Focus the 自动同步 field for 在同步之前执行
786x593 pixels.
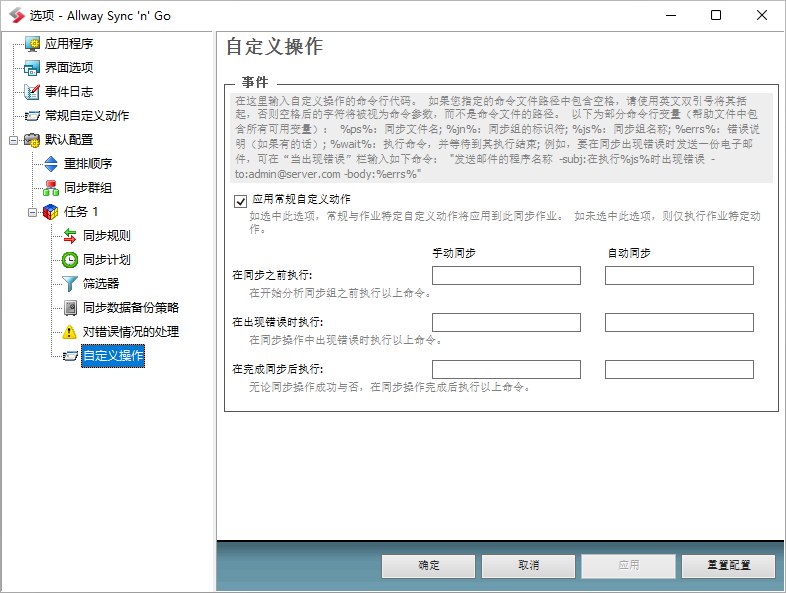tap(679, 276)
